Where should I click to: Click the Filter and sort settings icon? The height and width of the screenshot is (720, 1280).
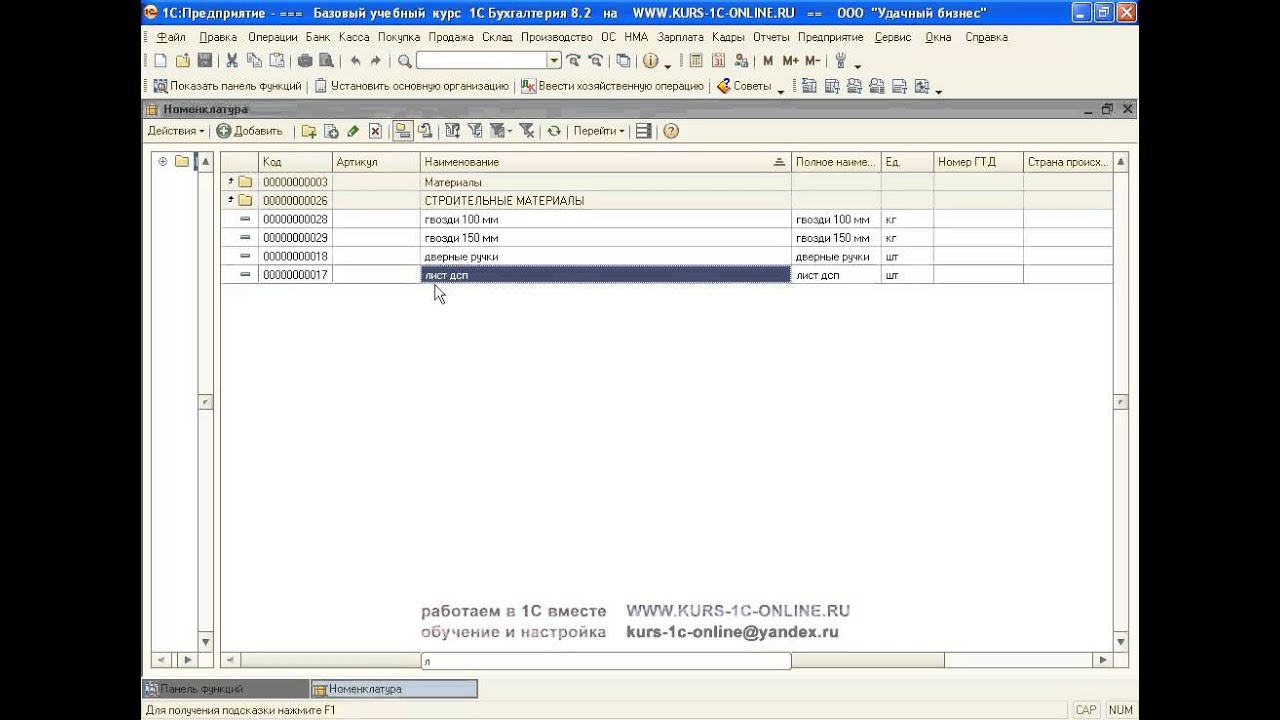452,131
